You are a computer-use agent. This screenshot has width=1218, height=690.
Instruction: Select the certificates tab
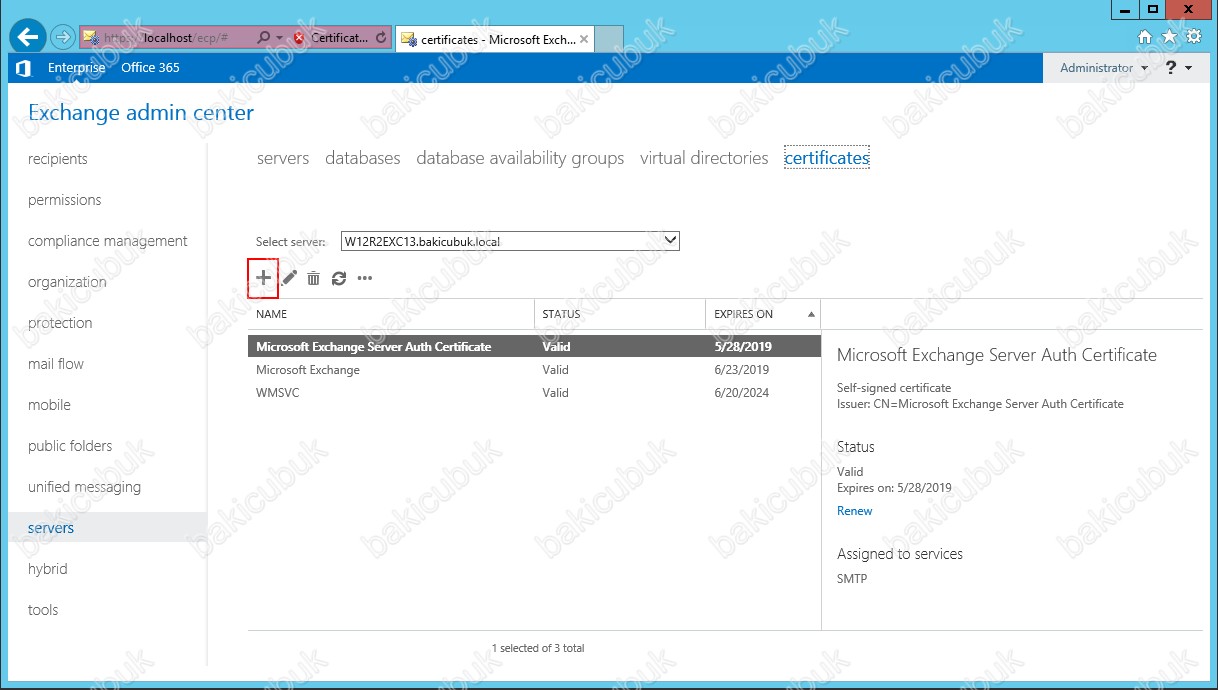[827, 158]
